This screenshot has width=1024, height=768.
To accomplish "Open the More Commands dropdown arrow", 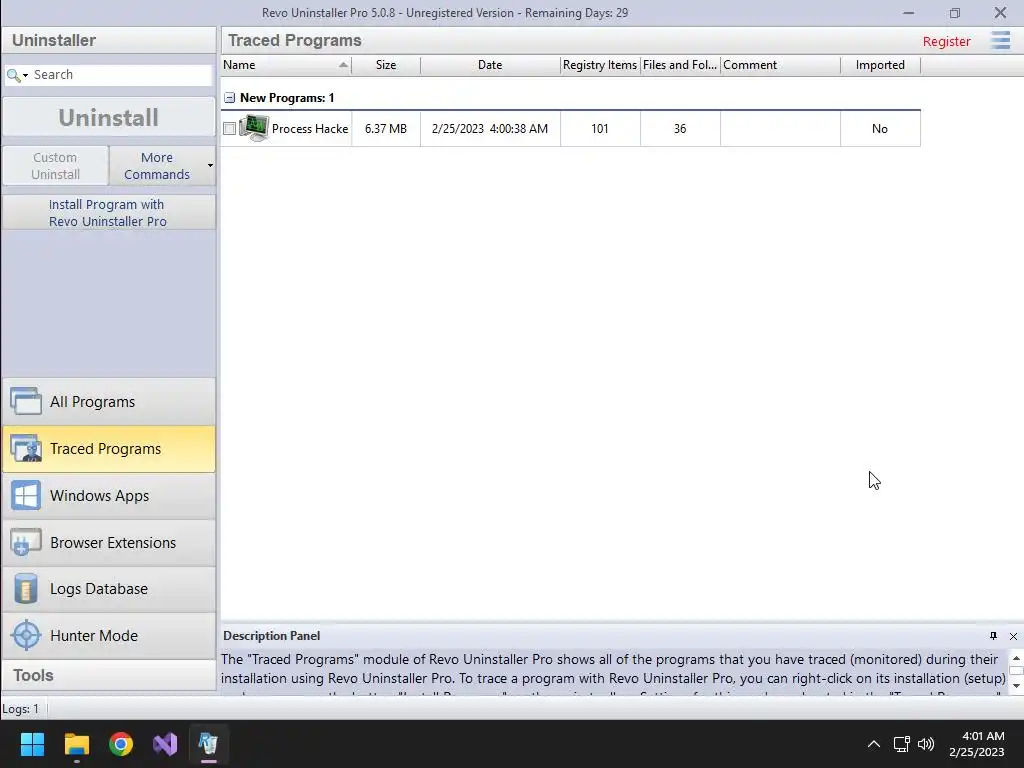I will pos(210,166).
